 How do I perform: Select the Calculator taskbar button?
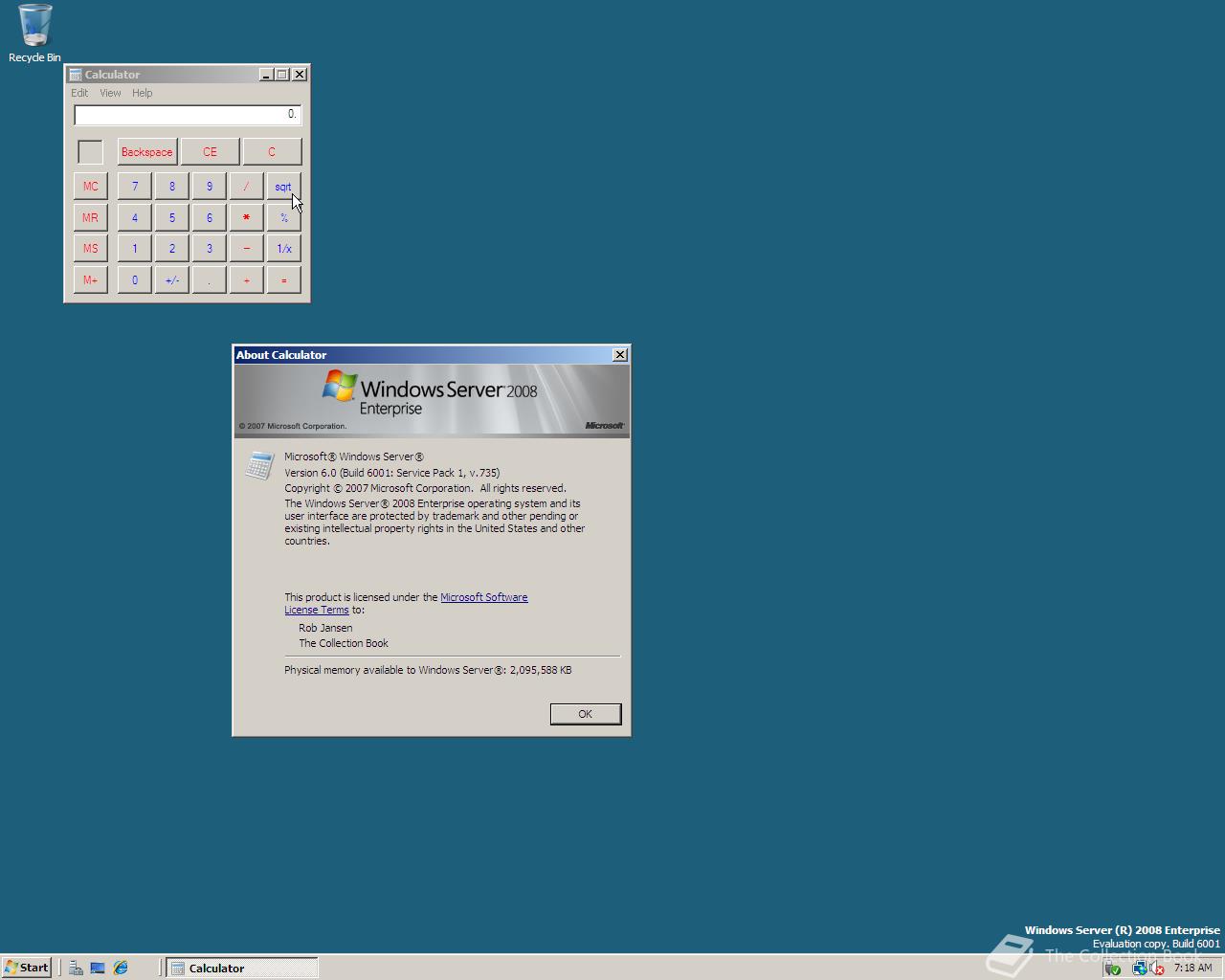[242, 968]
